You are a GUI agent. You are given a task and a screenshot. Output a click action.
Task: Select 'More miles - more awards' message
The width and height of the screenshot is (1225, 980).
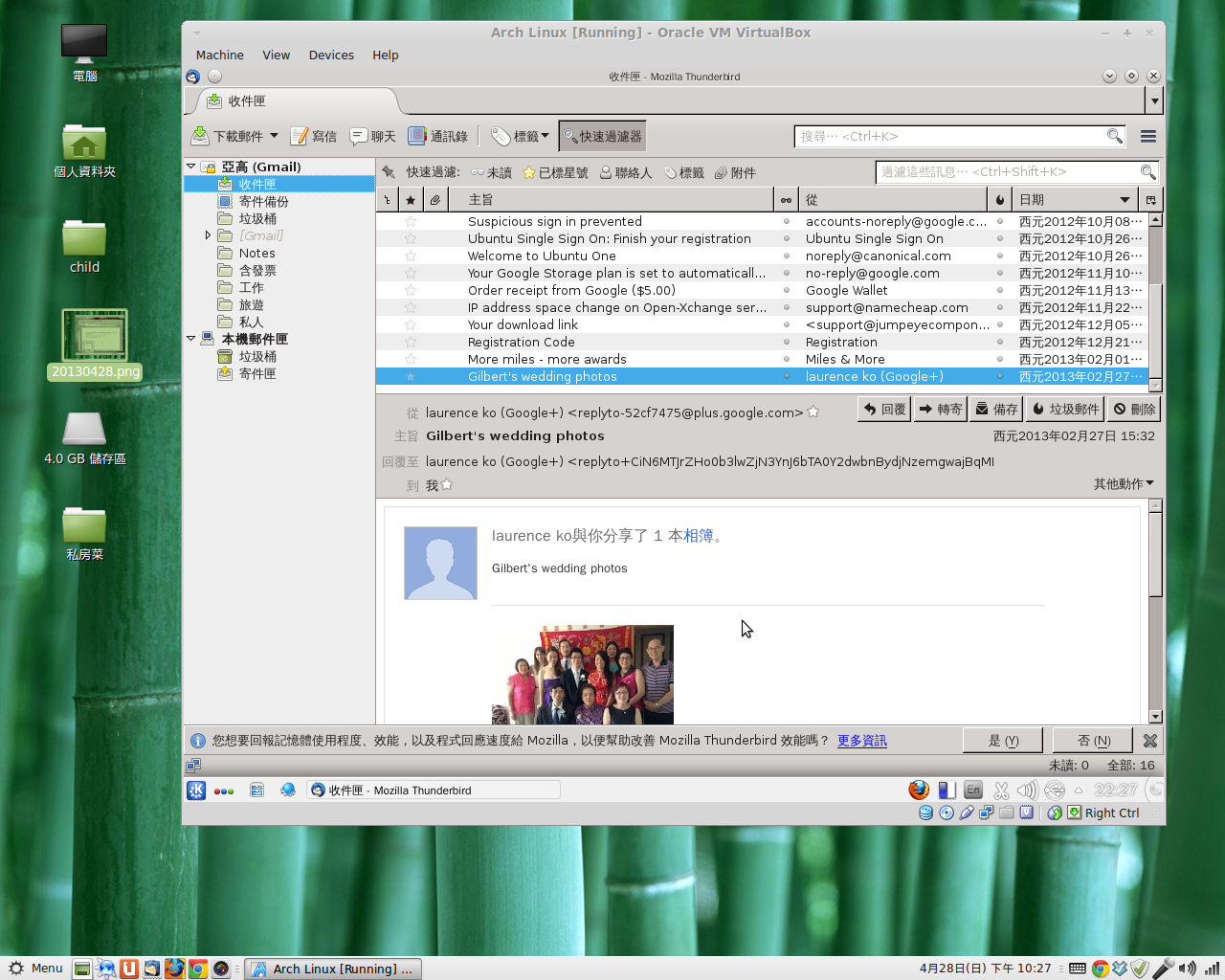coord(762,360)
